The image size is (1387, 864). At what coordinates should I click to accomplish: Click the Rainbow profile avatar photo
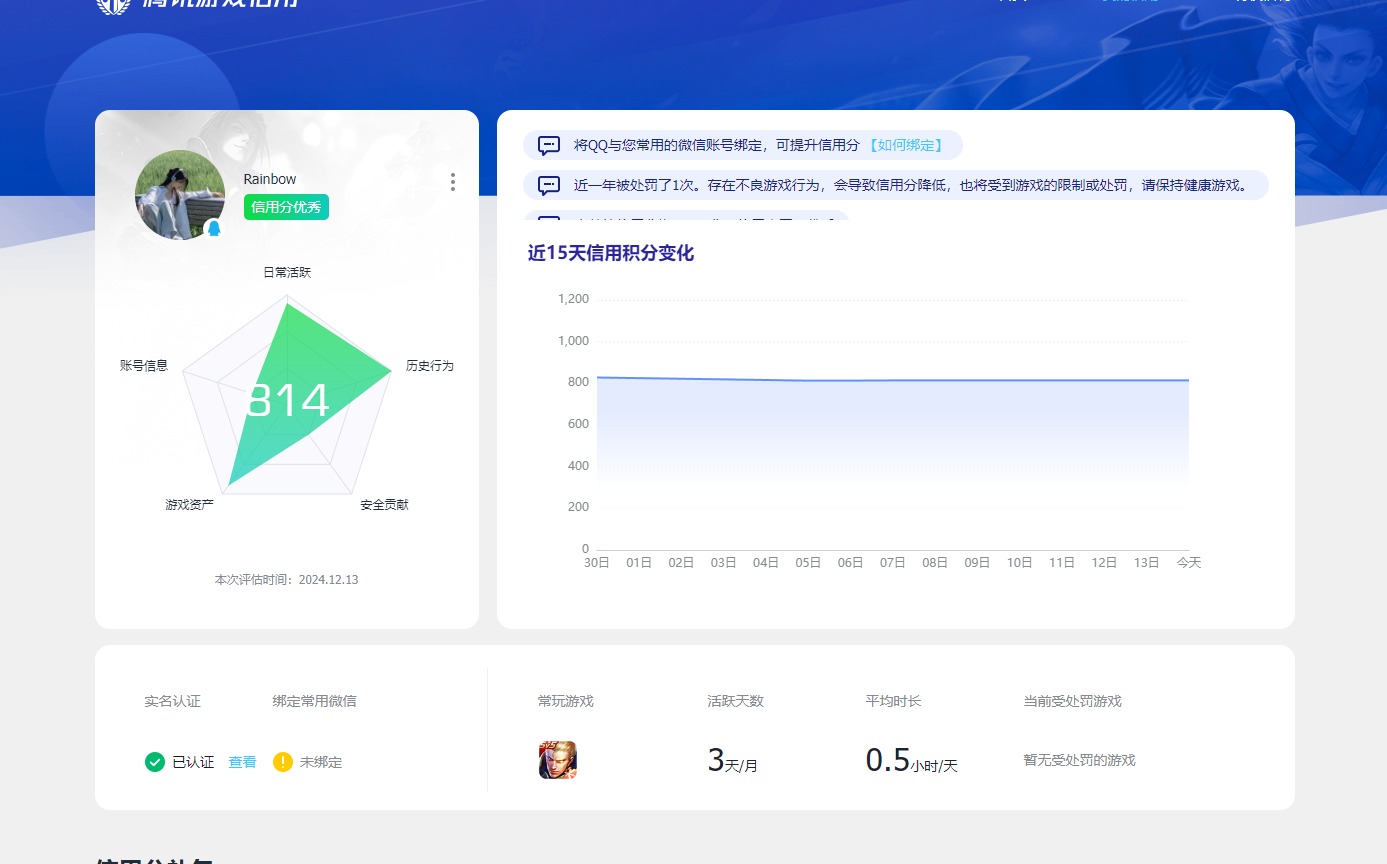pos(180,195)
